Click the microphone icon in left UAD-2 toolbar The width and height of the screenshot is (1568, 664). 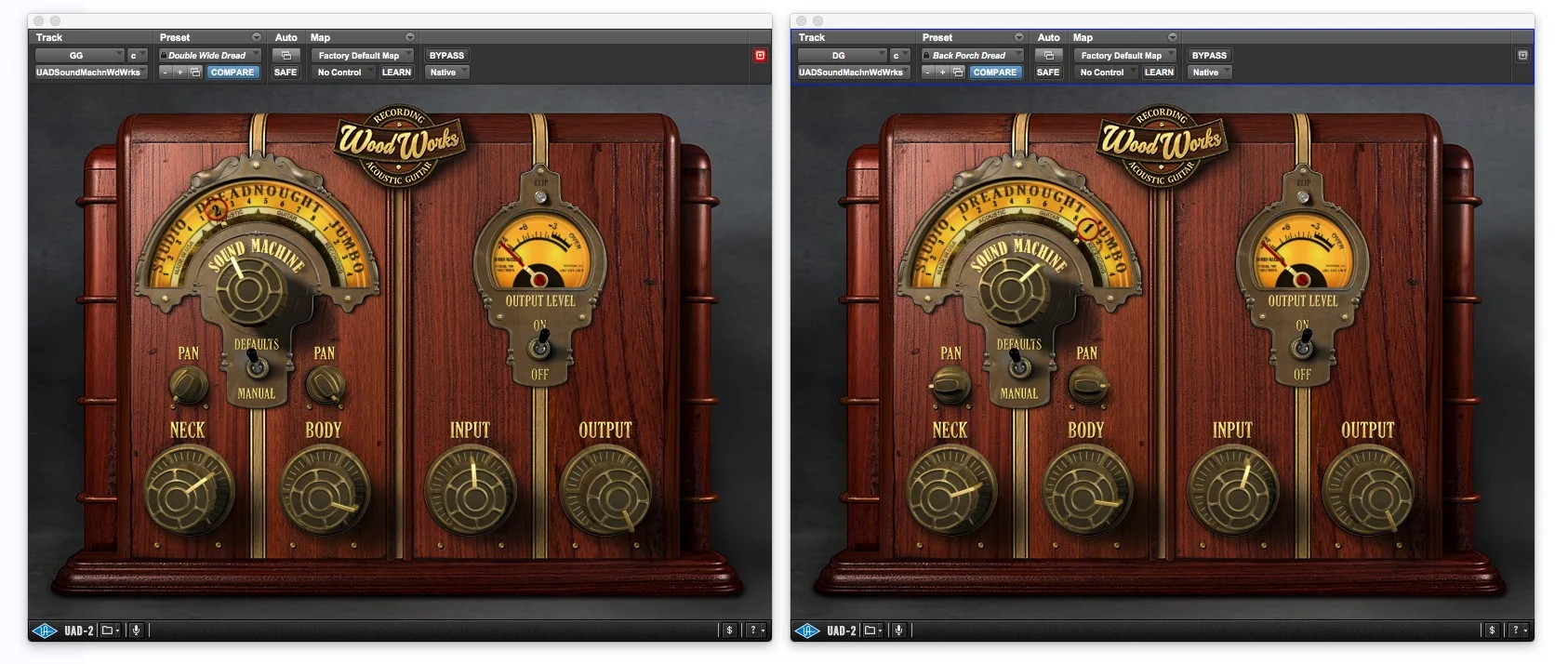(136, 631)
